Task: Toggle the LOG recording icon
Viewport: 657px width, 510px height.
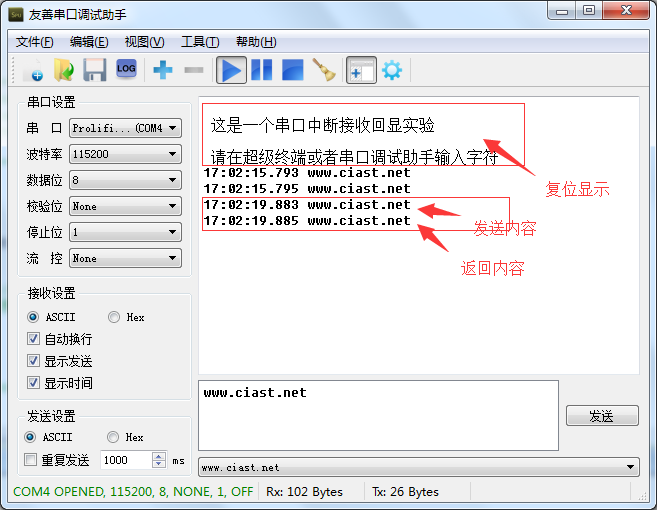Action: coord(126,69)
